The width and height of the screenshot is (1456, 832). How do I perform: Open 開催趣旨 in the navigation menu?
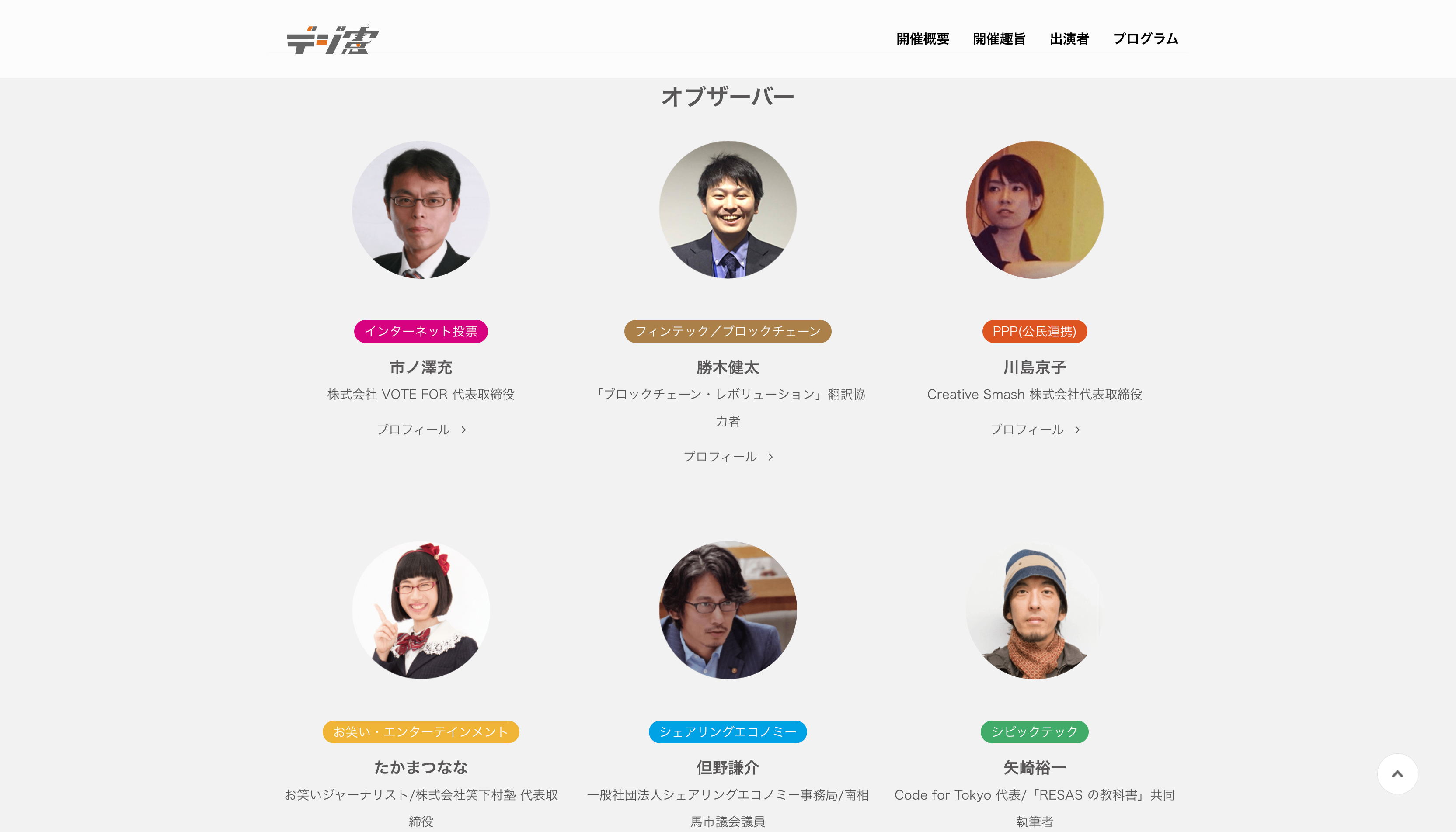pyautogui.click(x=999, y=39)
